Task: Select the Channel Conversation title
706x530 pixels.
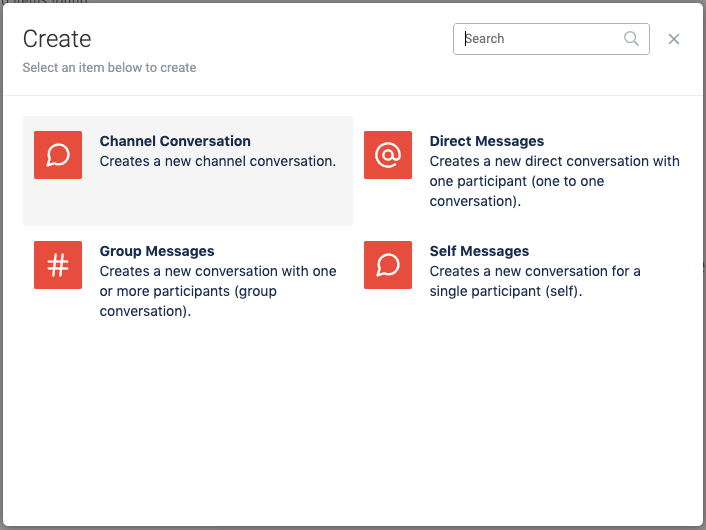Action: click(x=175, y=141)
